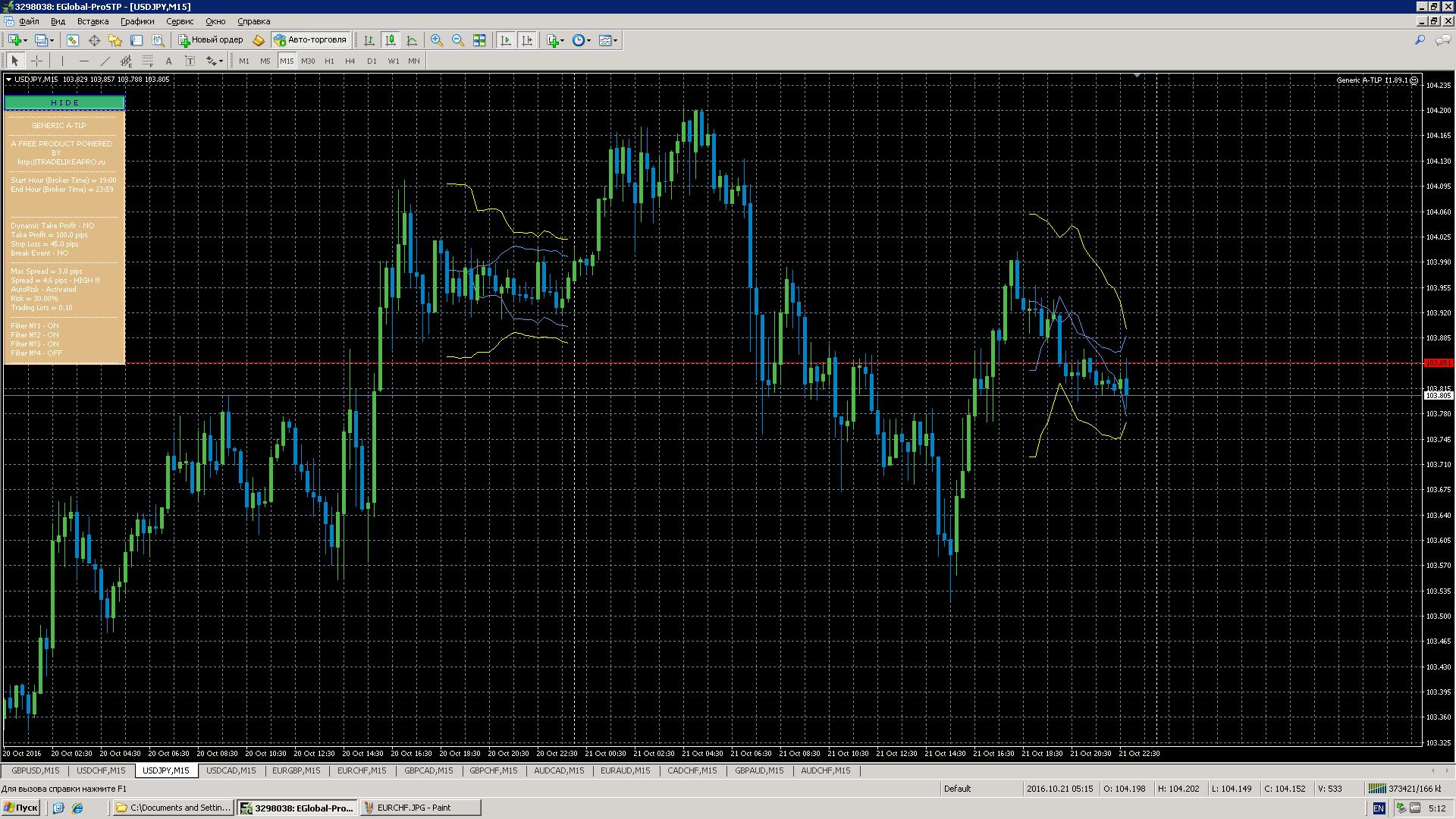Switch to H1 timeframe

click(x=329, y=61)
